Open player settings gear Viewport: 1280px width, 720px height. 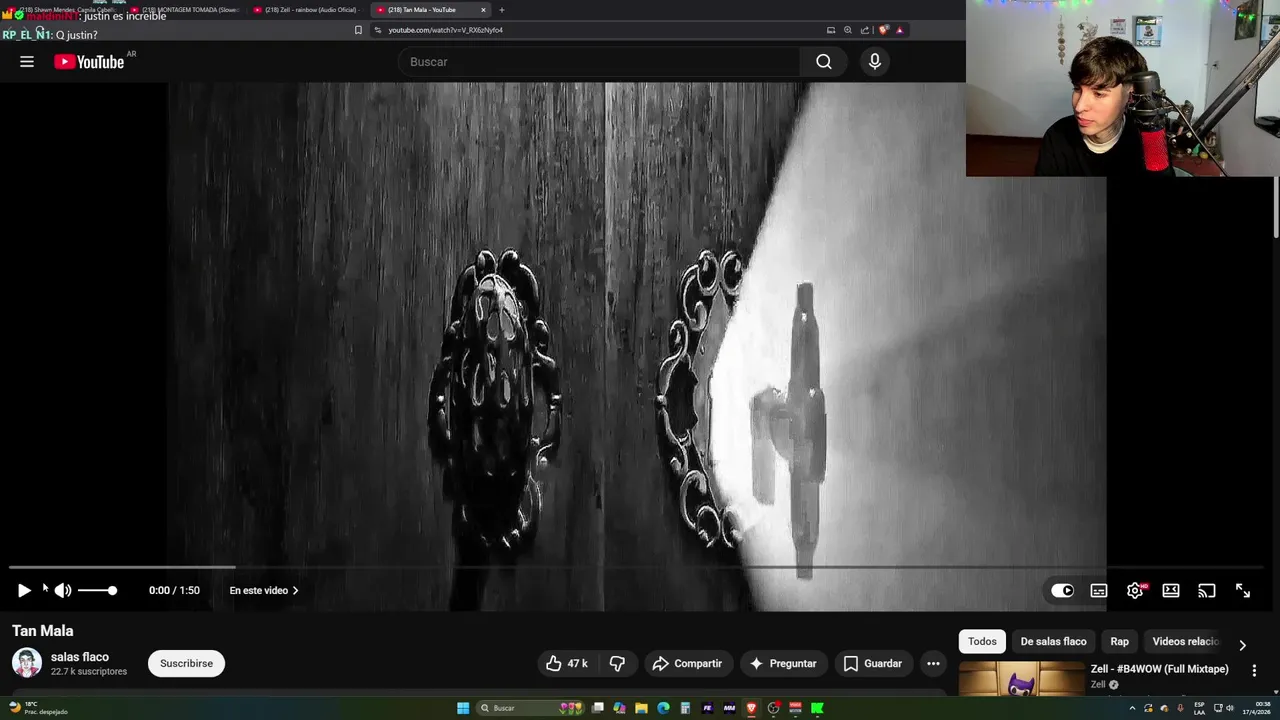(x=1135, y=590)
